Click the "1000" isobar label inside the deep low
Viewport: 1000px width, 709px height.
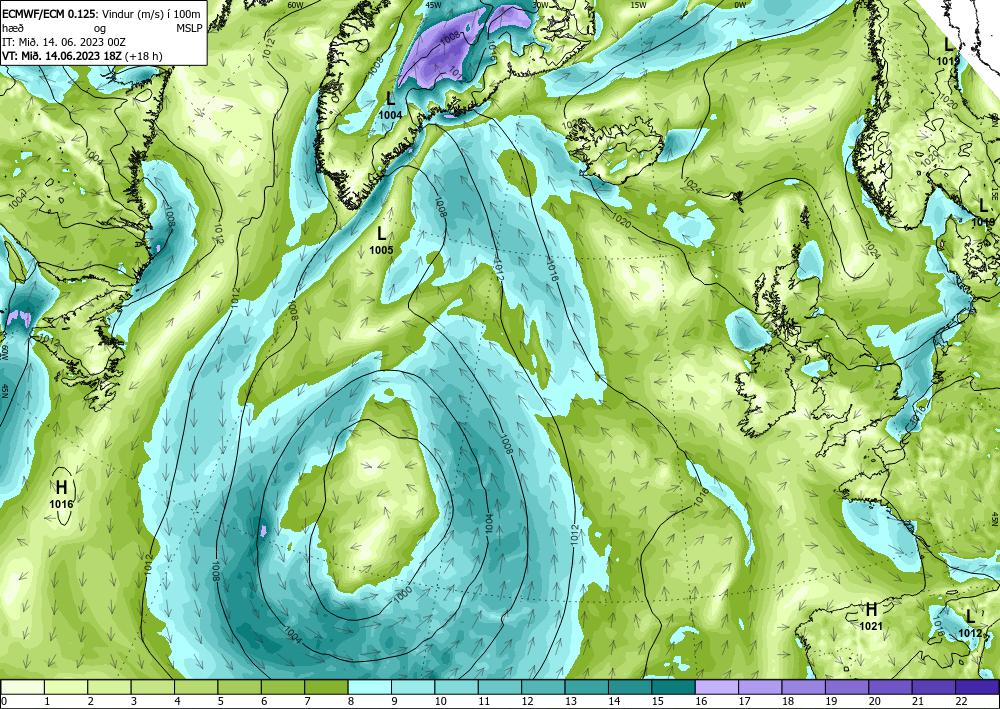coord(402,594)
